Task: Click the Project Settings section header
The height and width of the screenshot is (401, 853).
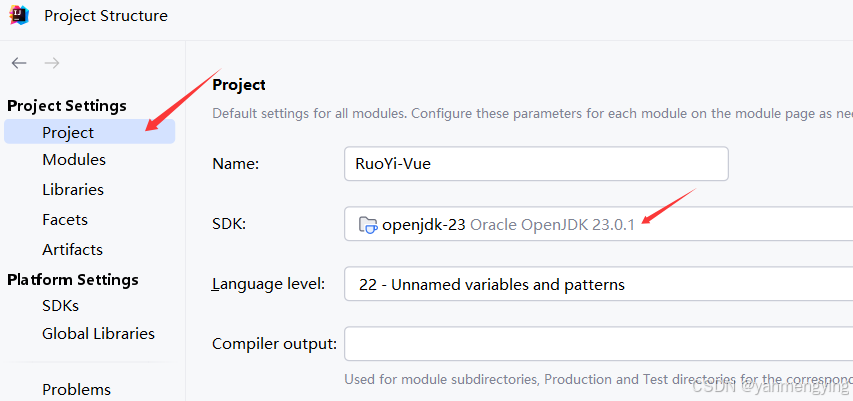Action: click(x=67, y=105)
